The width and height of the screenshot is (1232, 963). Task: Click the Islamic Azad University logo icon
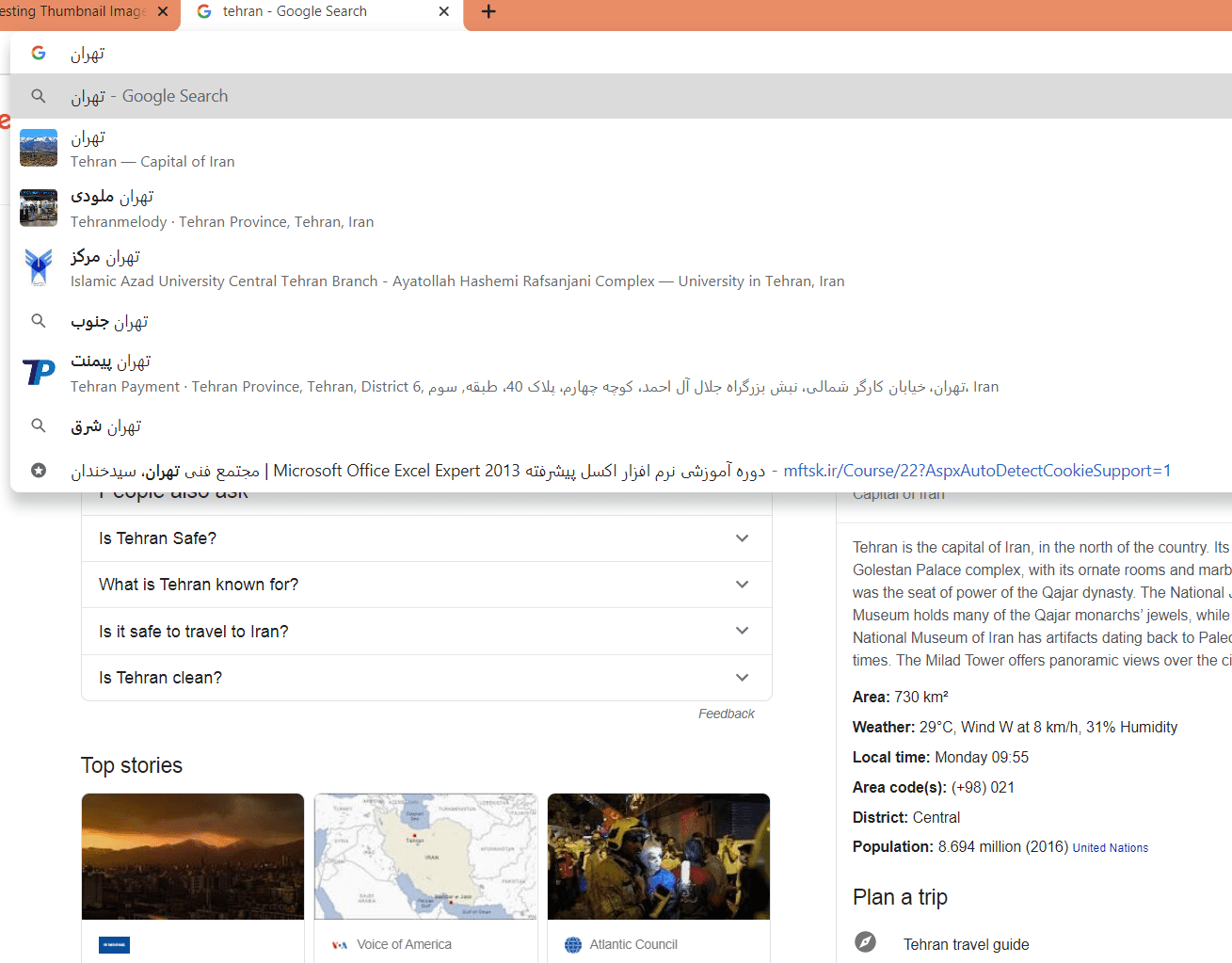click(x=39, y=267)
